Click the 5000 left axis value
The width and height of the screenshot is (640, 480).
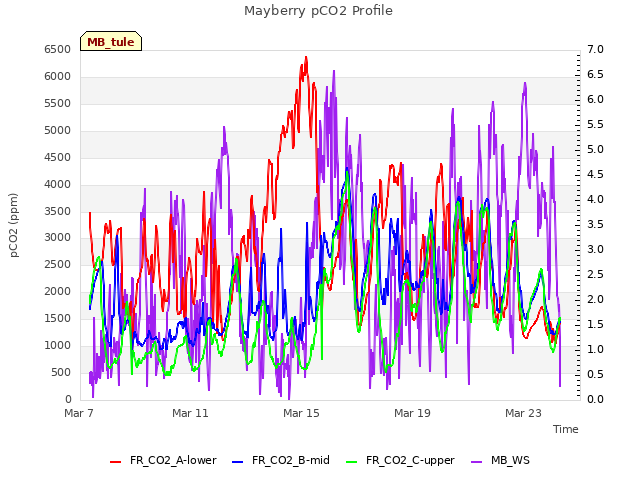coord(58,131)
